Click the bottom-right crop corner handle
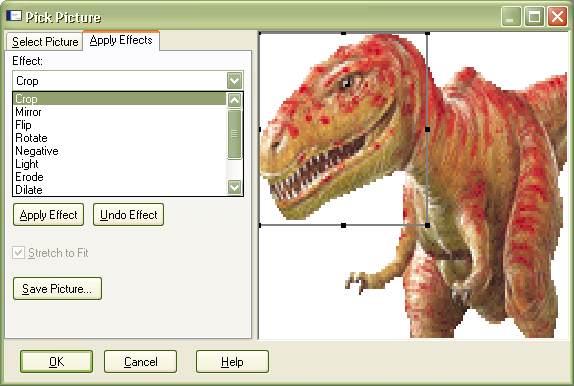Screen dimensions: 574x386 427,225
